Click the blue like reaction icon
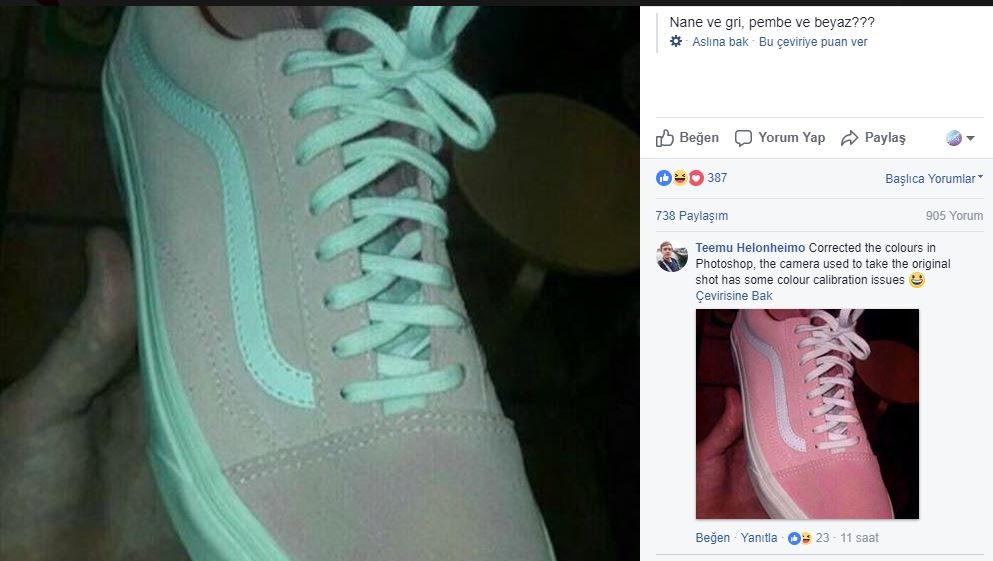Image resolution: width=993 pixels, height=561 pixels. click(x=663, y=178)
